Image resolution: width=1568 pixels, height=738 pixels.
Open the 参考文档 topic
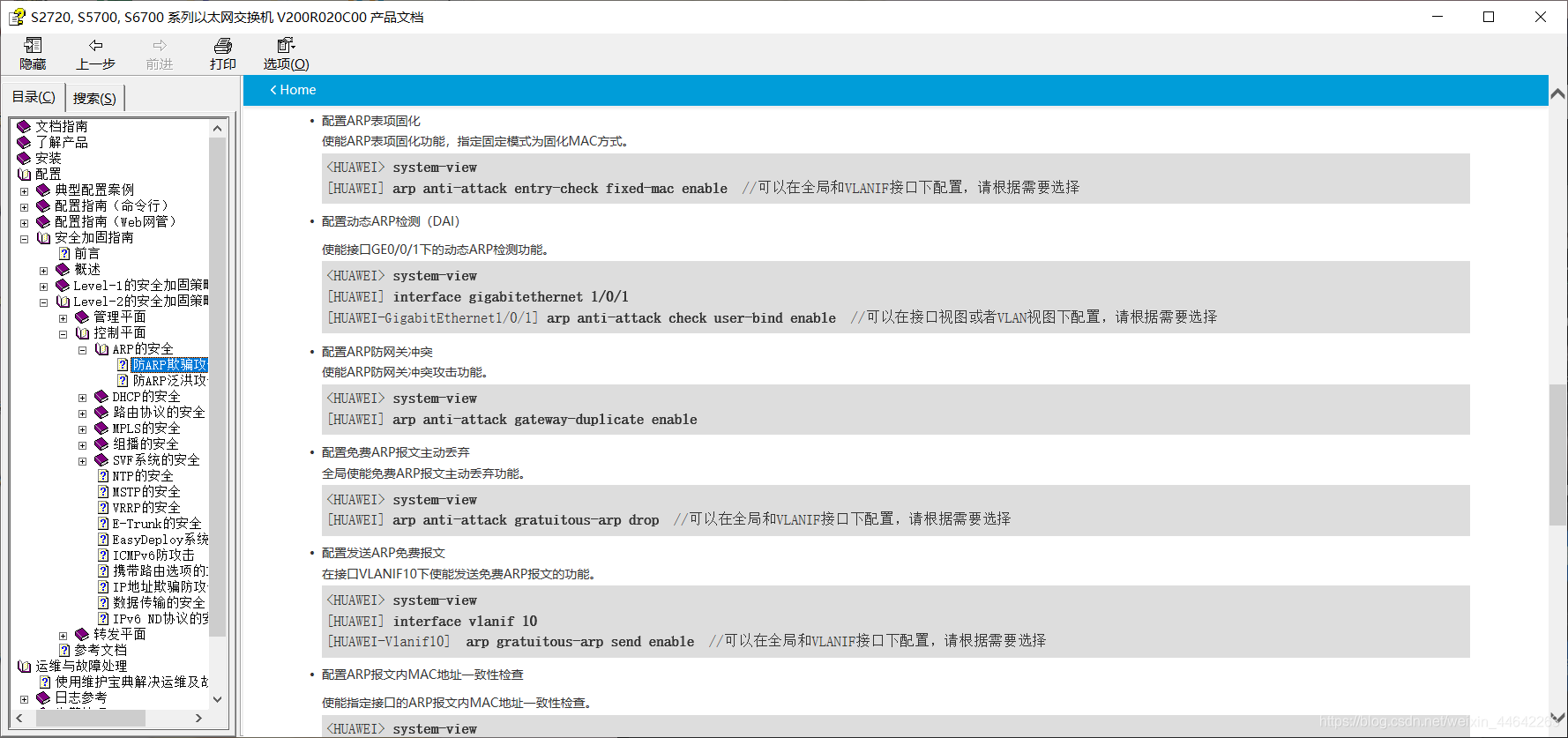[x=100, y=651]
